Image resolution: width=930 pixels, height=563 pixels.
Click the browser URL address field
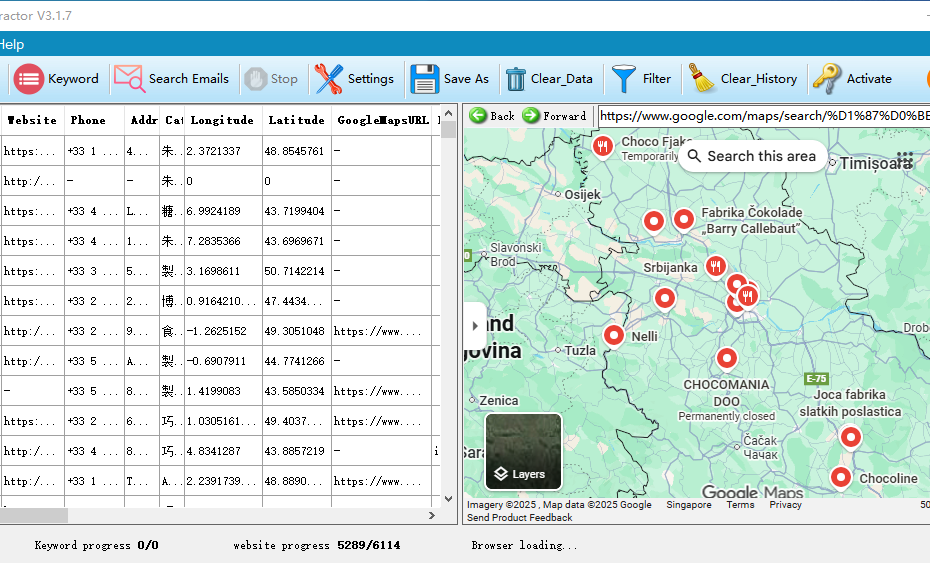pos(762,116)
